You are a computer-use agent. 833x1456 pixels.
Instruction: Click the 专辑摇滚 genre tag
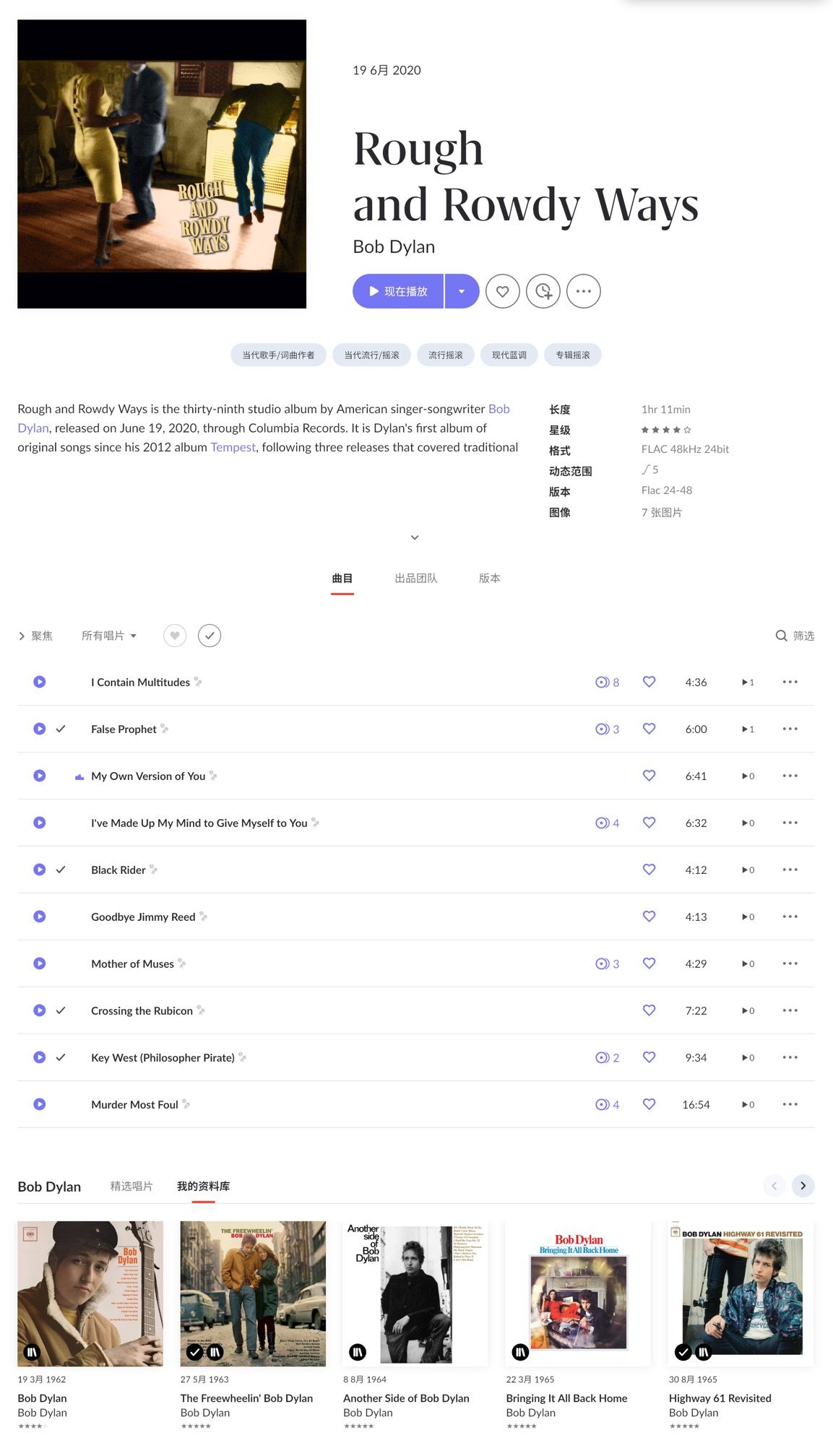pos(573,355)
